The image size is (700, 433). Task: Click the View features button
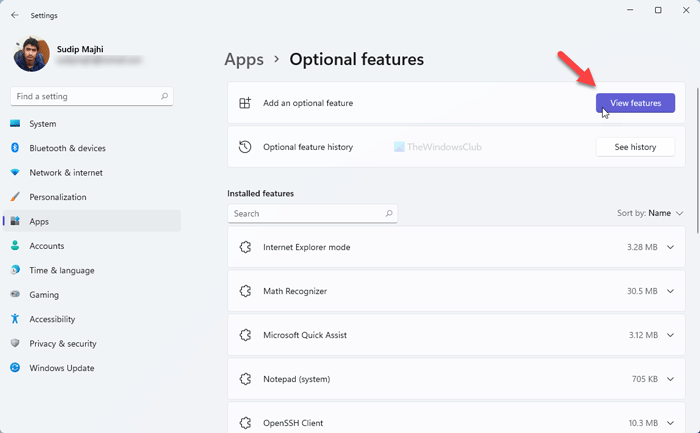point(635,103)
